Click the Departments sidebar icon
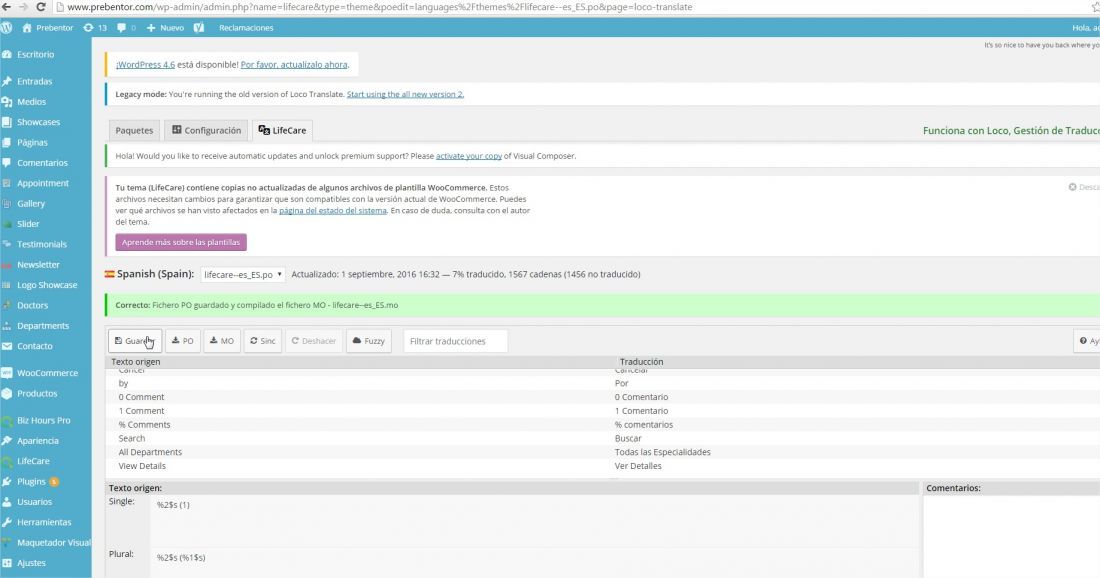Viewport: 1100px width, 578px height. [x=7, y=325]
